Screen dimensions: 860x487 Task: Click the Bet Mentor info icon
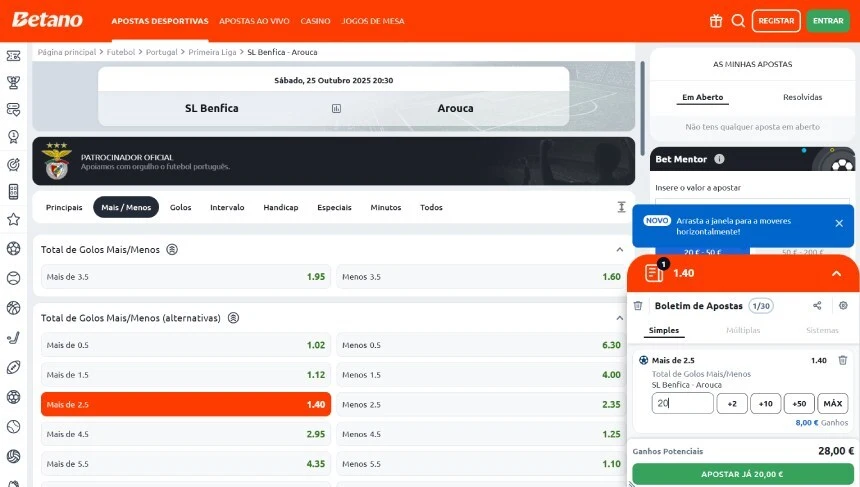[x=719, y=159]
